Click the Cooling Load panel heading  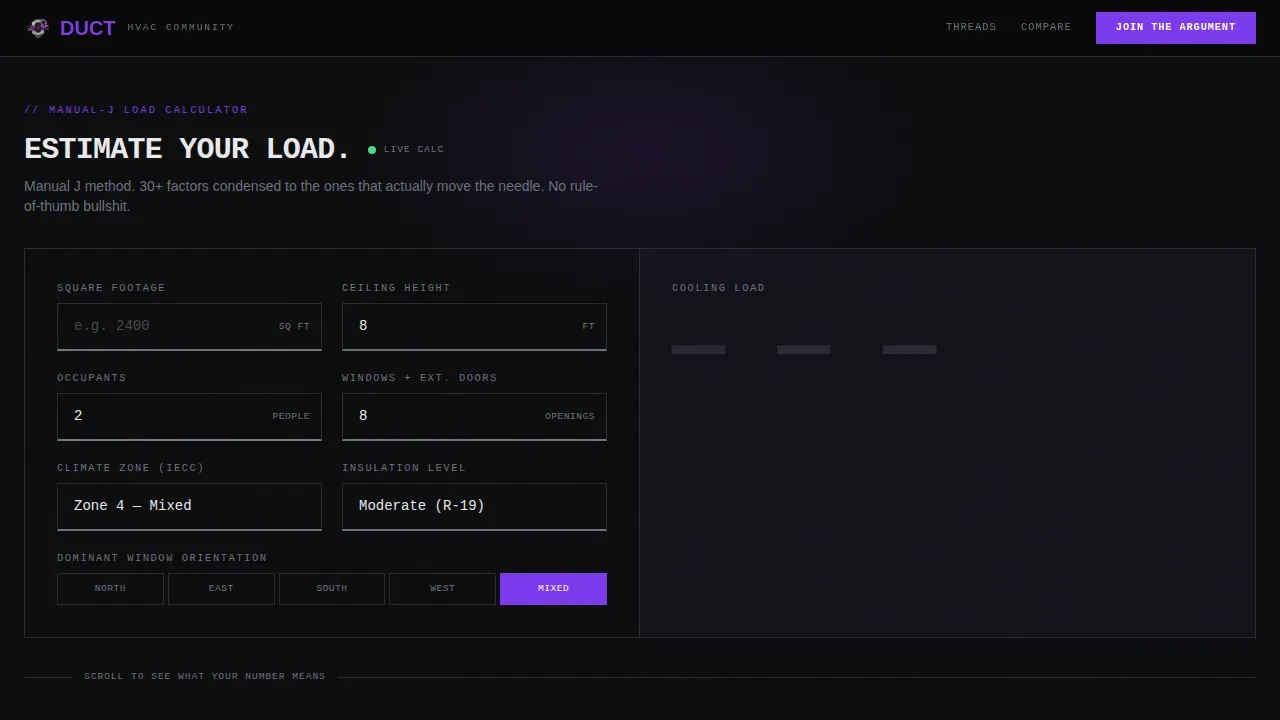[x=718, y=288]
